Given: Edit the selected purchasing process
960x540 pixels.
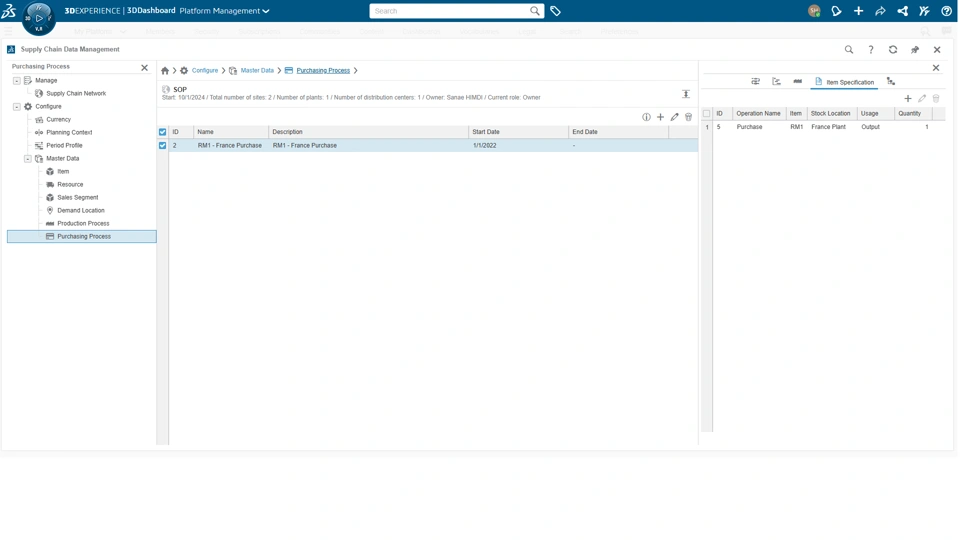Looking at the screenshot, I should (674, 117).
